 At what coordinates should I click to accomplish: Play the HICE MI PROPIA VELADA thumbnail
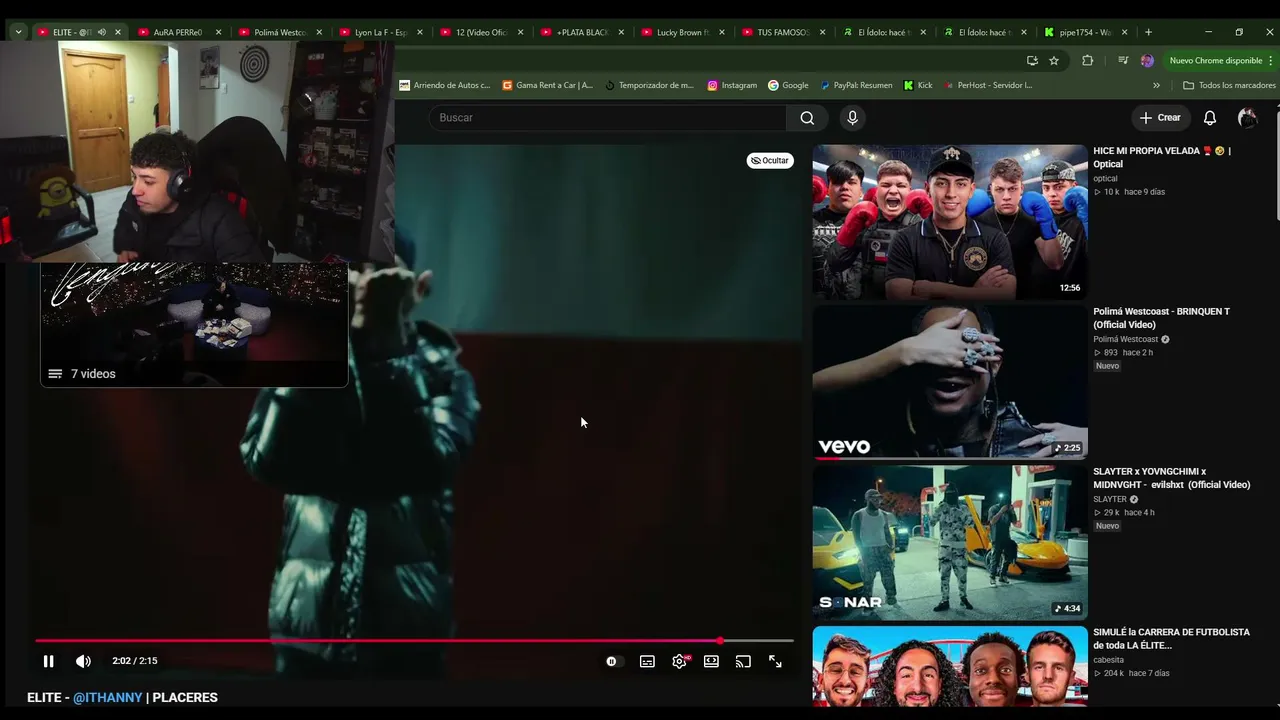click(950, 221)
